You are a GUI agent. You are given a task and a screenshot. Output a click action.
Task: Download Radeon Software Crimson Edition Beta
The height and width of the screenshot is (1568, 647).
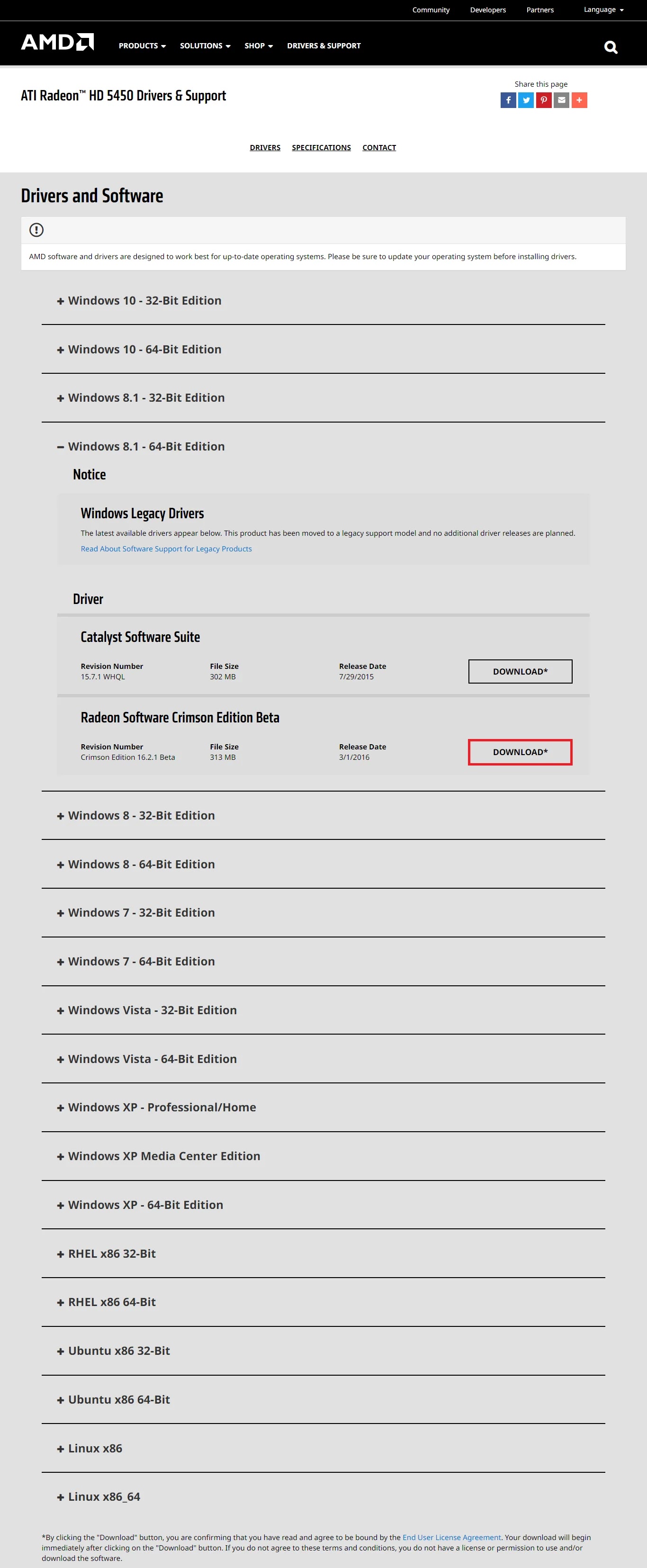tap(521, 752)
